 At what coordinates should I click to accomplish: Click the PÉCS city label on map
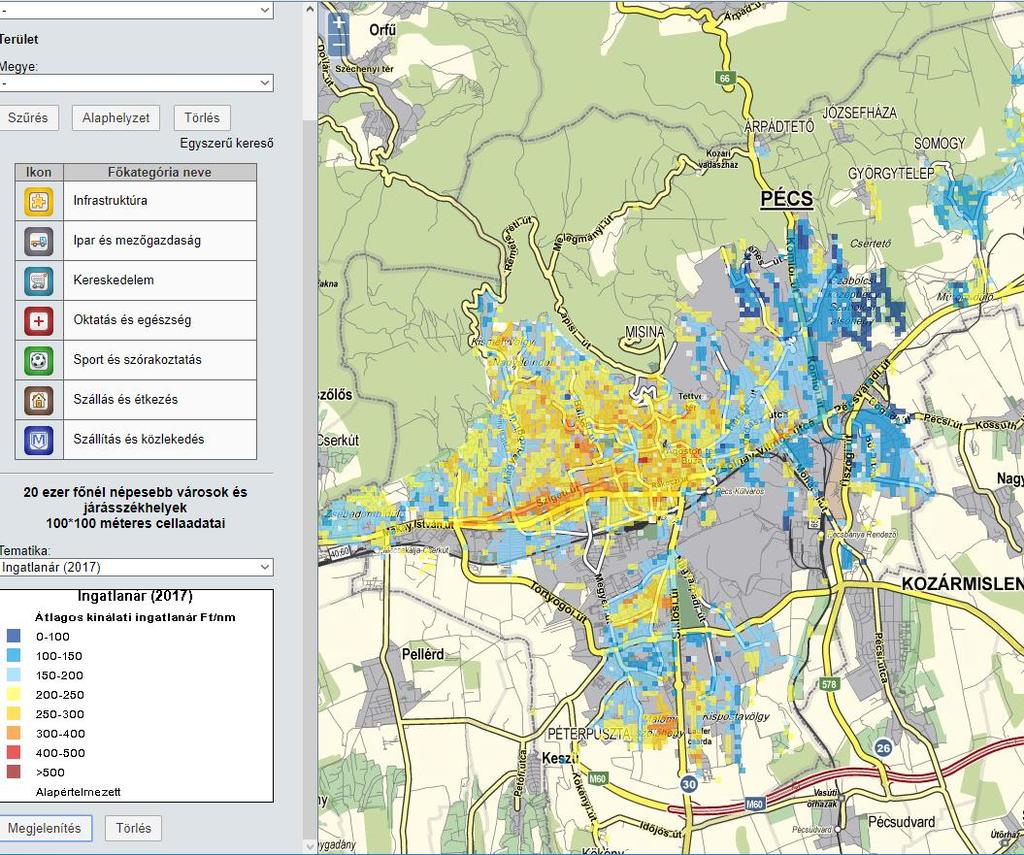click(x=787, y=199)
